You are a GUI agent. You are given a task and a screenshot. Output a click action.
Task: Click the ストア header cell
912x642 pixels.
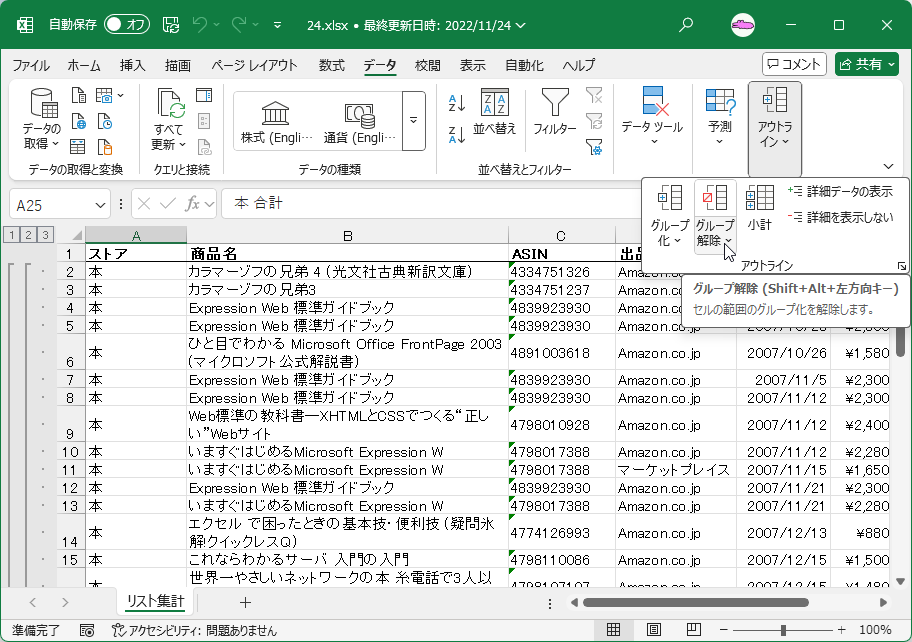click(x=136, y=254)
